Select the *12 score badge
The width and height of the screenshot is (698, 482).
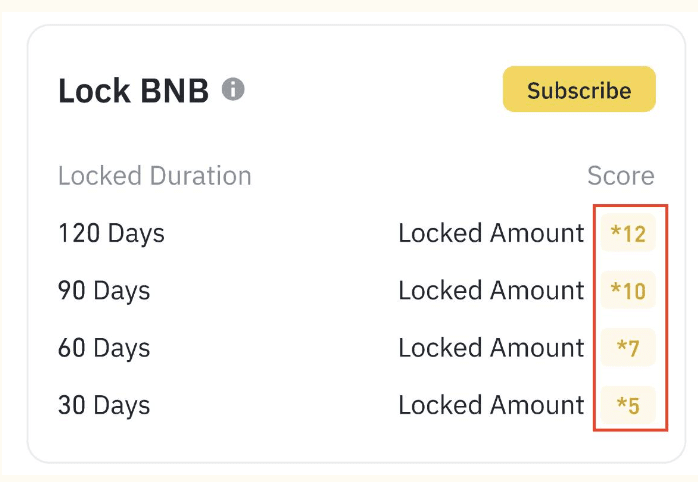click(x=628, y=235)
